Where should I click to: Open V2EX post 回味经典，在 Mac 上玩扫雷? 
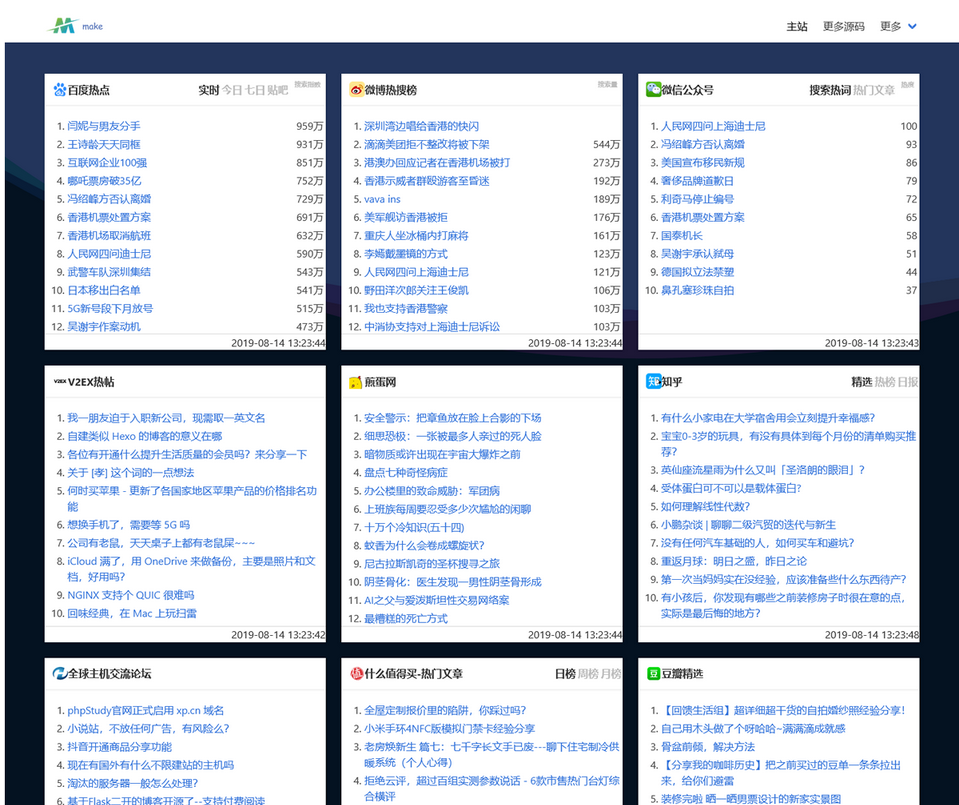(x=132, y=613)
